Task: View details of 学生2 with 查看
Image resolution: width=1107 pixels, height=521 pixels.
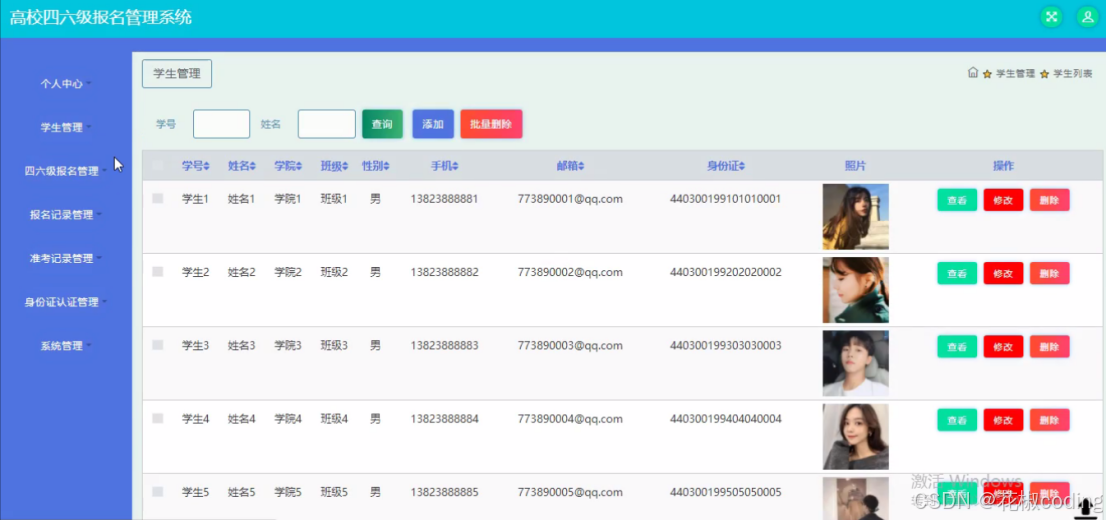Action: click(x=957, y=273)
